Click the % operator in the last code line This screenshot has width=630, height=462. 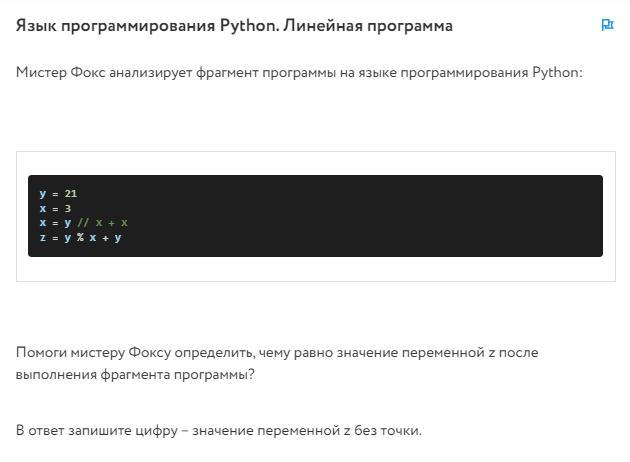point(80,238)
